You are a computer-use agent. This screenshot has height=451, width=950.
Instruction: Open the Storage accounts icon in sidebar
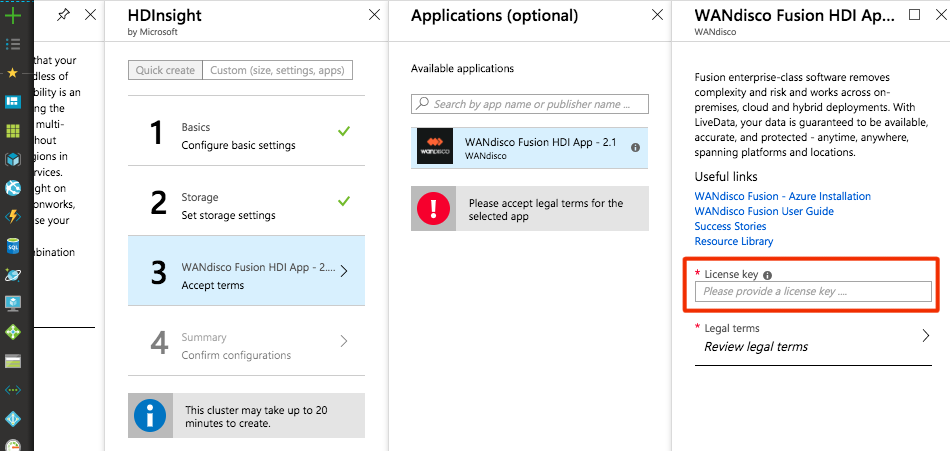pos(13,361)
